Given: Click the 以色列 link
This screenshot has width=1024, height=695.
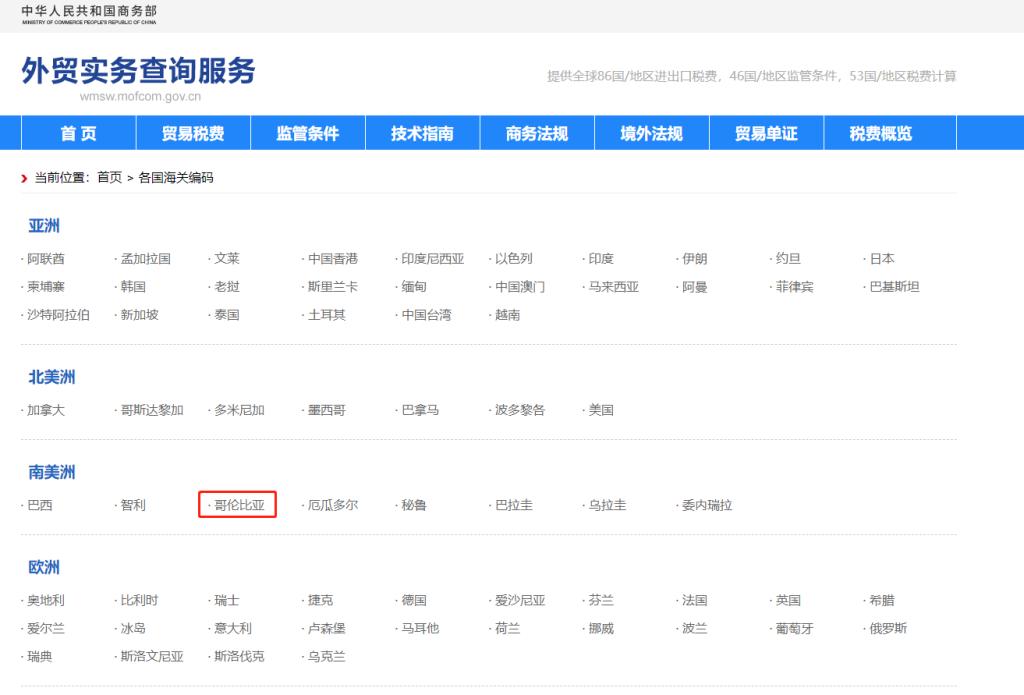Looking at the screenshot, I should click(514, 259).
